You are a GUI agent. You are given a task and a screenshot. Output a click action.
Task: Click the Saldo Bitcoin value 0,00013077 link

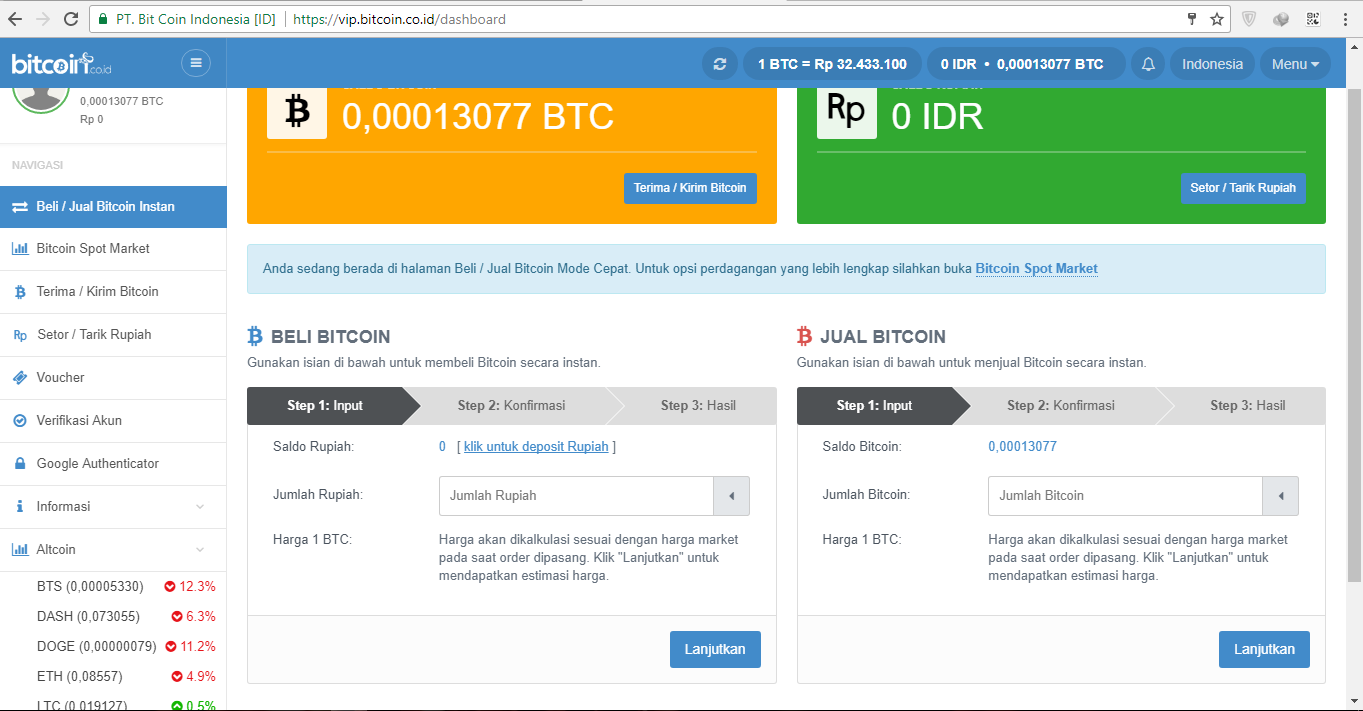tap(1022, 447)
